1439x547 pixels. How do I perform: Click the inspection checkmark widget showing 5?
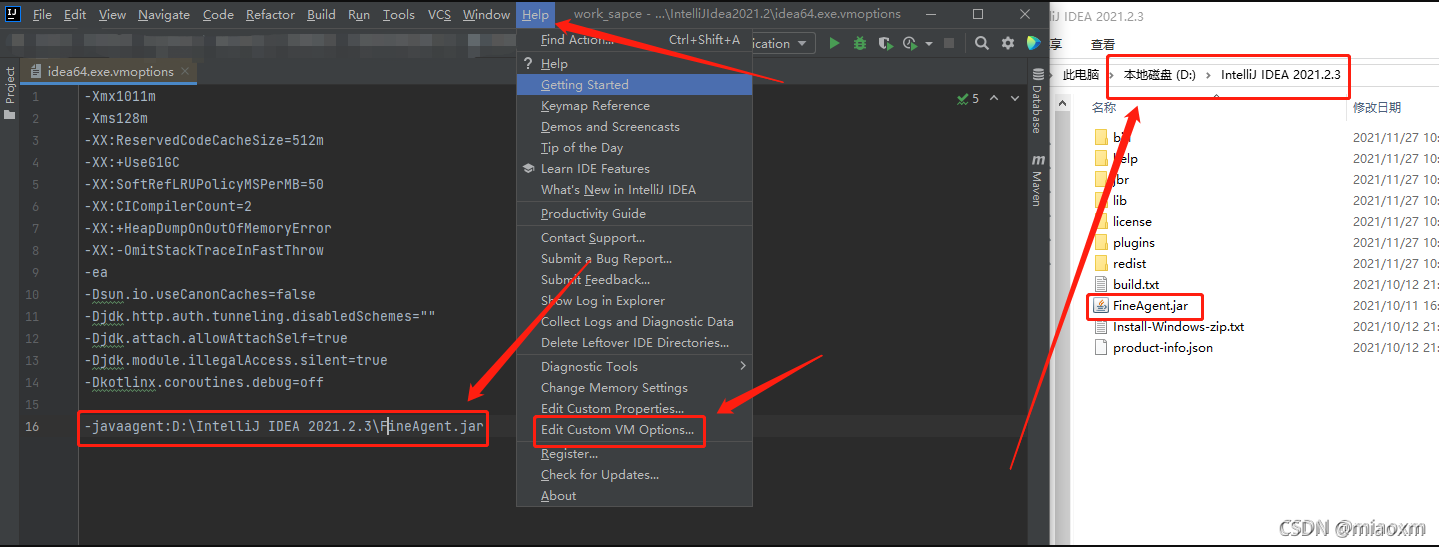968,98
